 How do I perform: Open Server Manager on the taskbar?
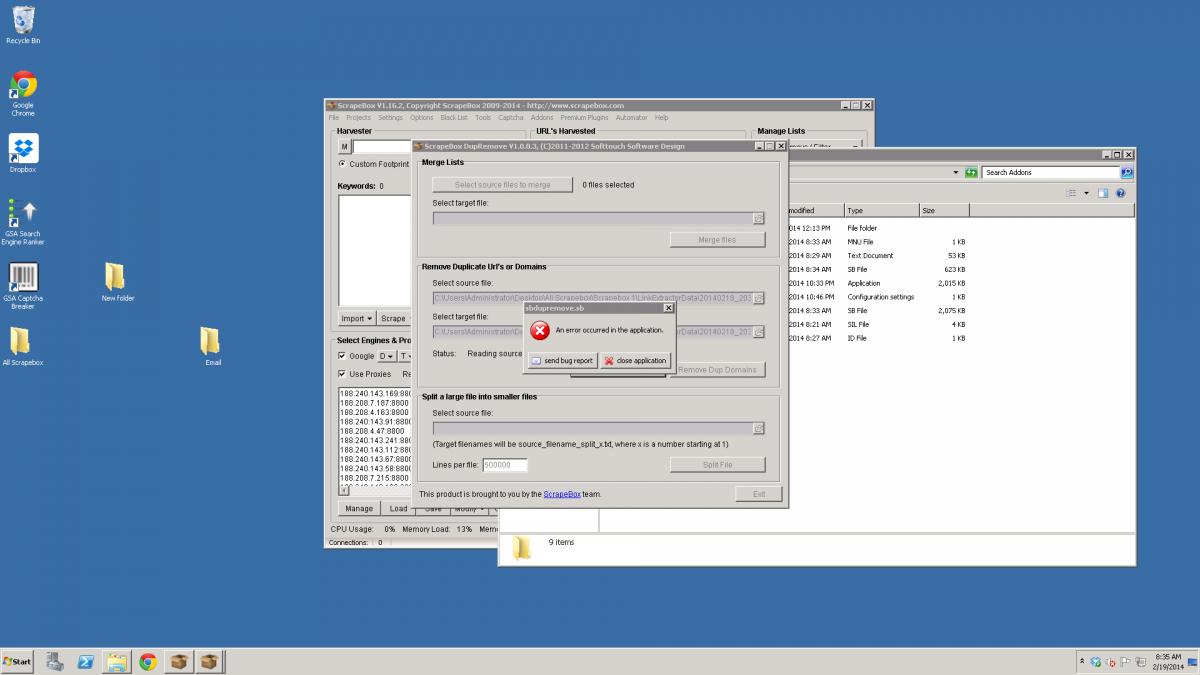[56, 661]
